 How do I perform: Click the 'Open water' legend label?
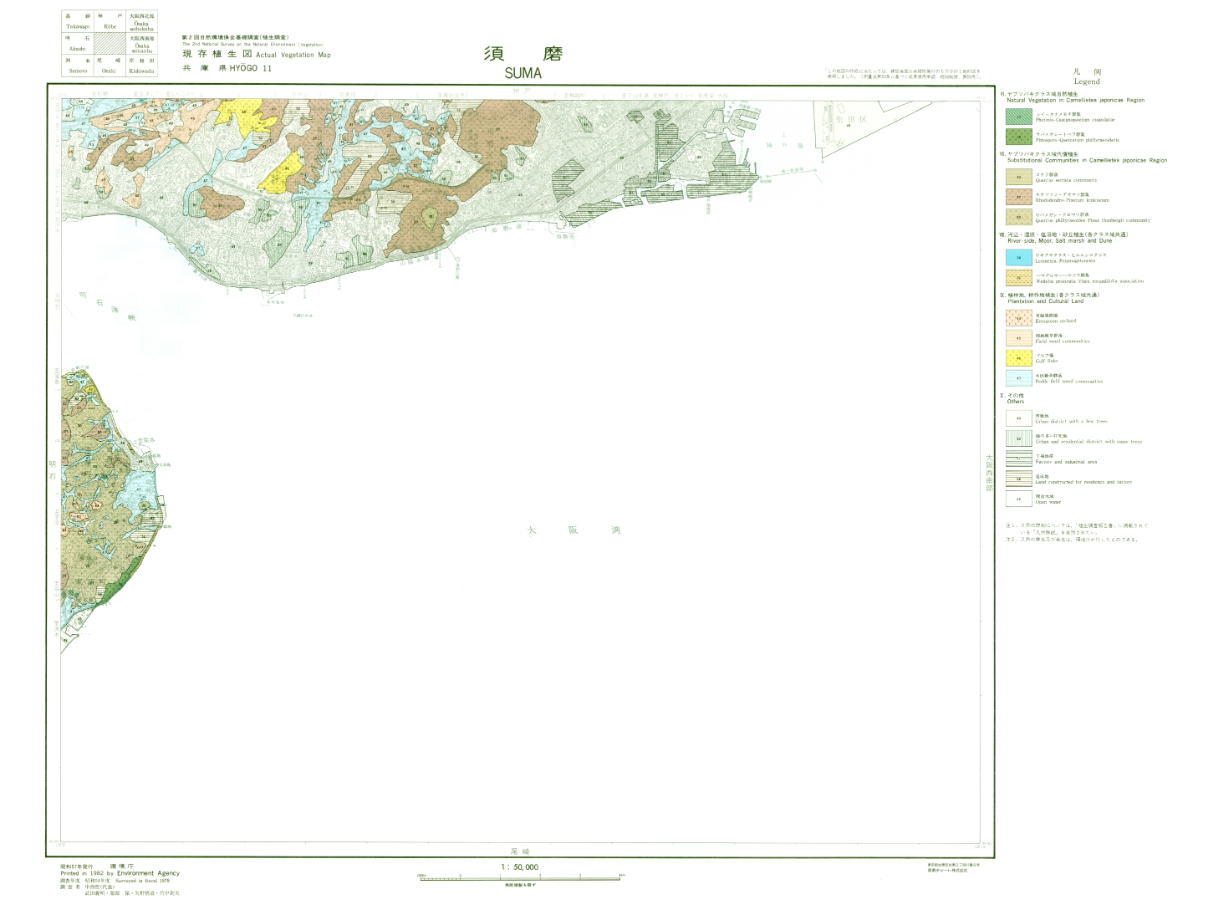(1047, 502)
